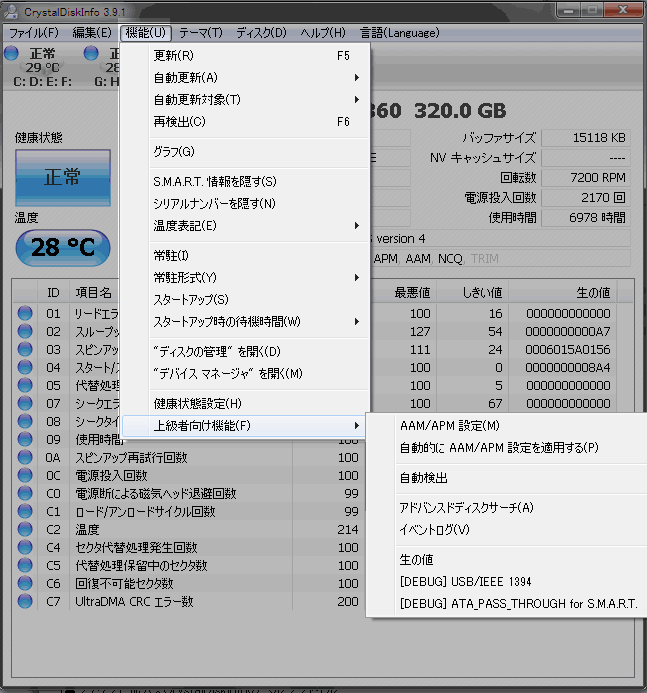The width and height of the screenshot is (647, 693).
Task: Click the 28 °C temperature button
Action: tap(63, 248)
